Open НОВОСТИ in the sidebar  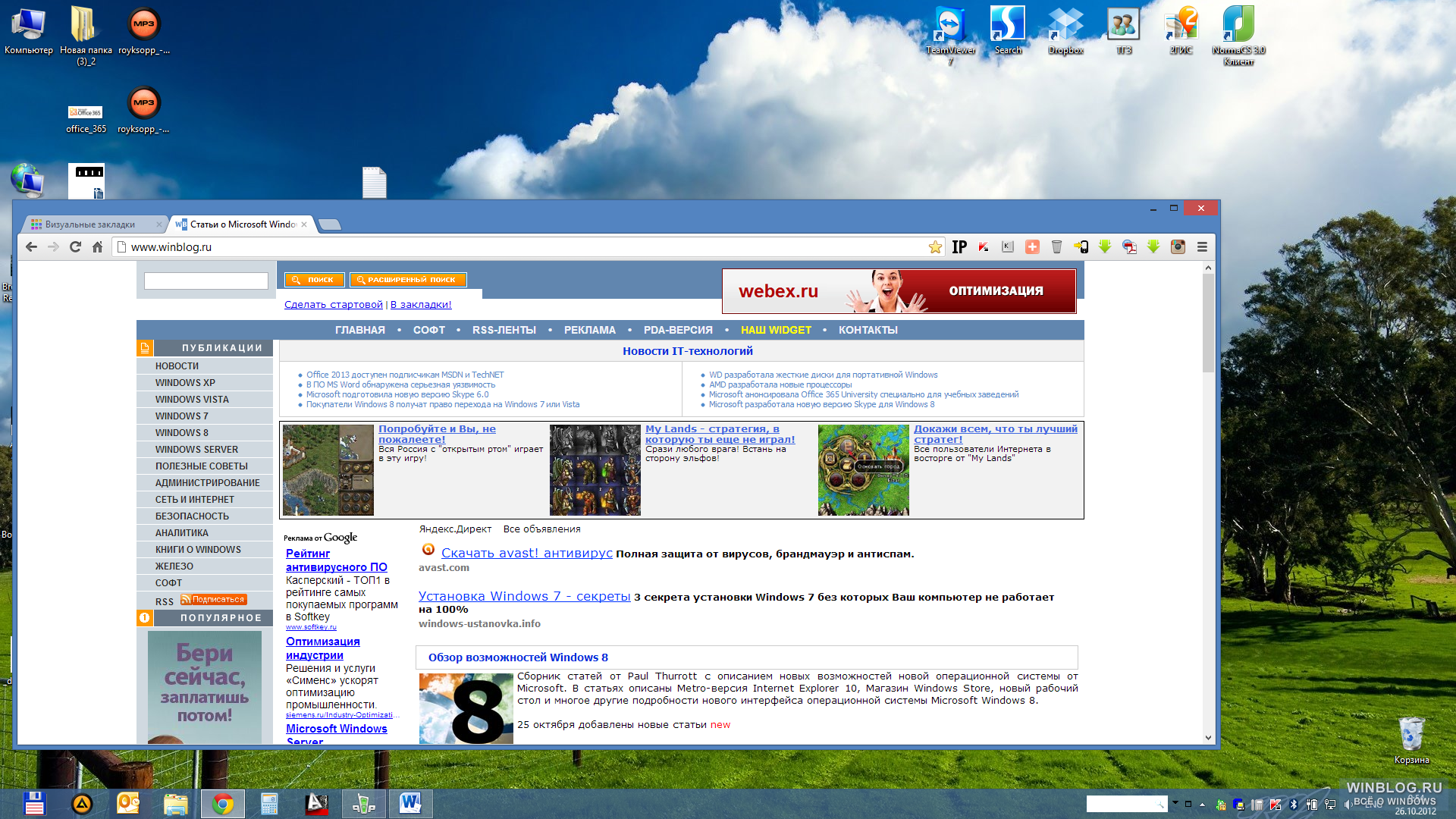click(205, 366)
